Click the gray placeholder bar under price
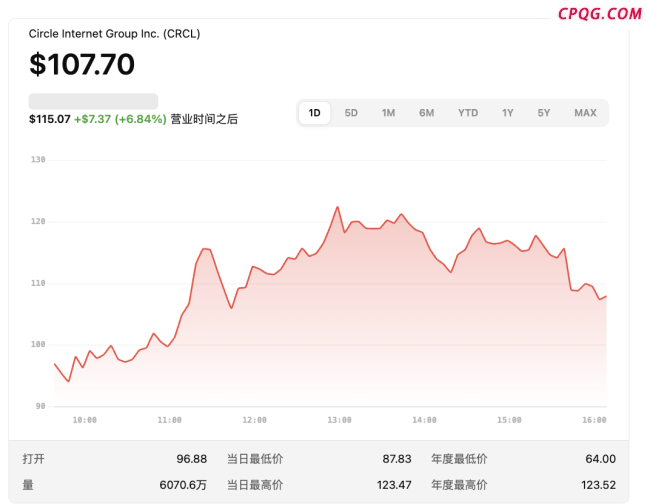The width and height of the screenshot is (650, 504). [93, 101]
